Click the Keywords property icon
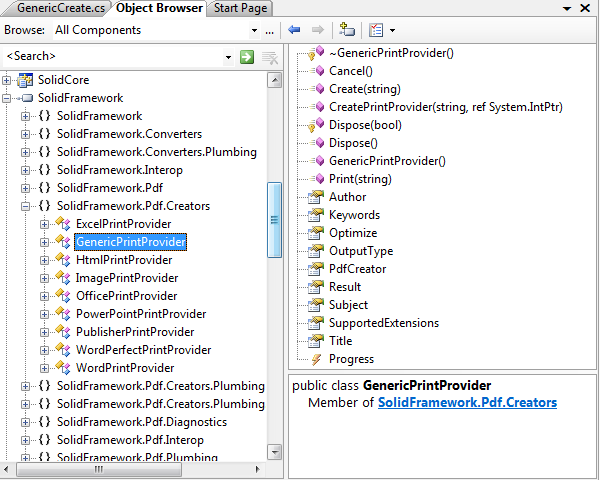 pyautogui.click(x=316, y=215)
